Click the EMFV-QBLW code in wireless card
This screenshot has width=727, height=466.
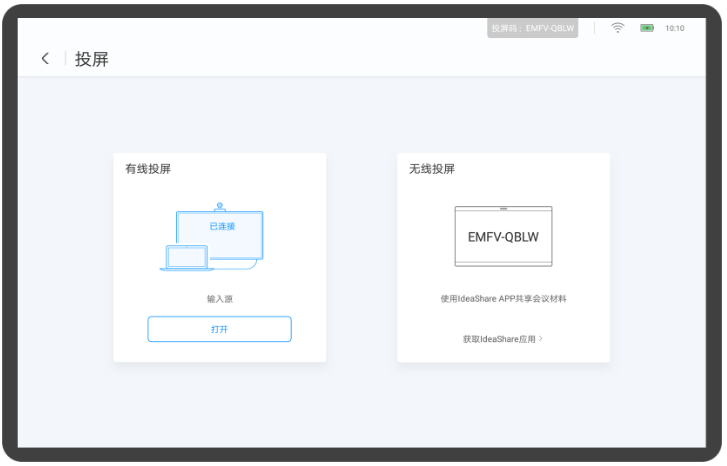tap(503, 237)
